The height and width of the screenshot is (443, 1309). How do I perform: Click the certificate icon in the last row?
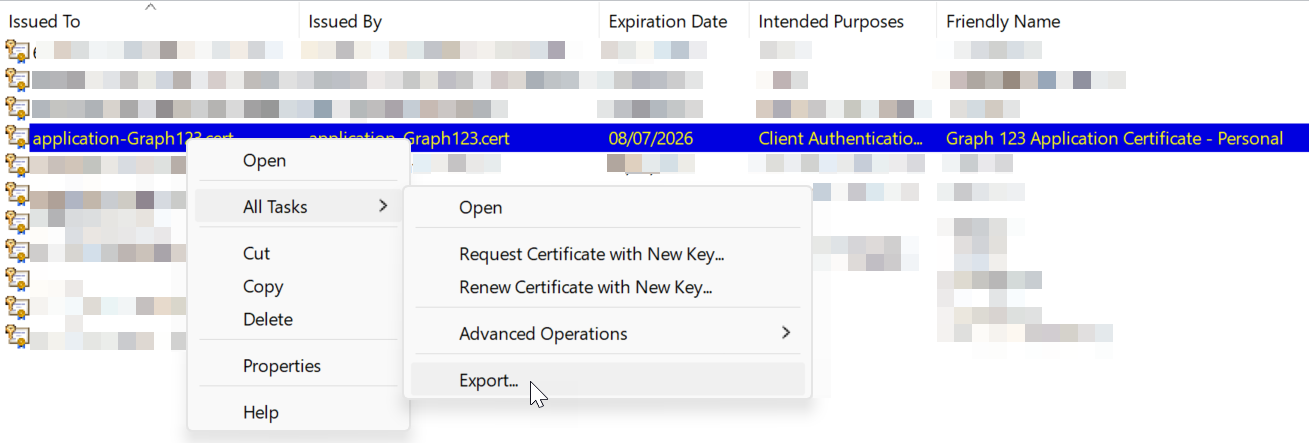tap(16, 335)
